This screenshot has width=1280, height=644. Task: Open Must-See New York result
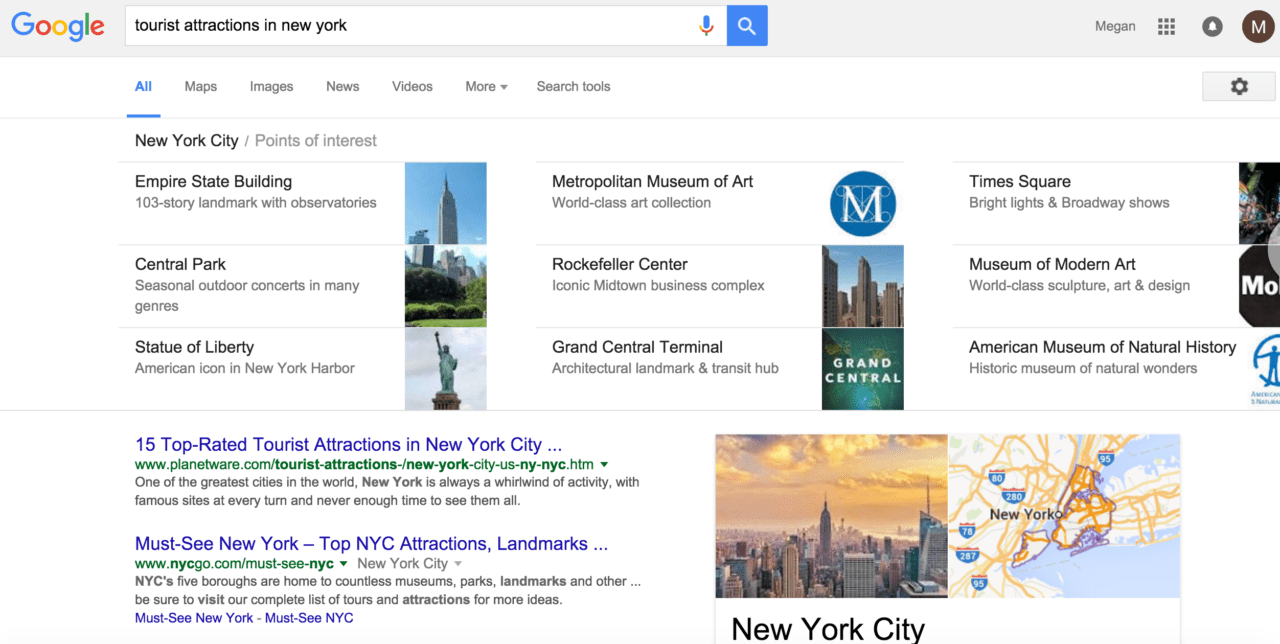[371, 544]
